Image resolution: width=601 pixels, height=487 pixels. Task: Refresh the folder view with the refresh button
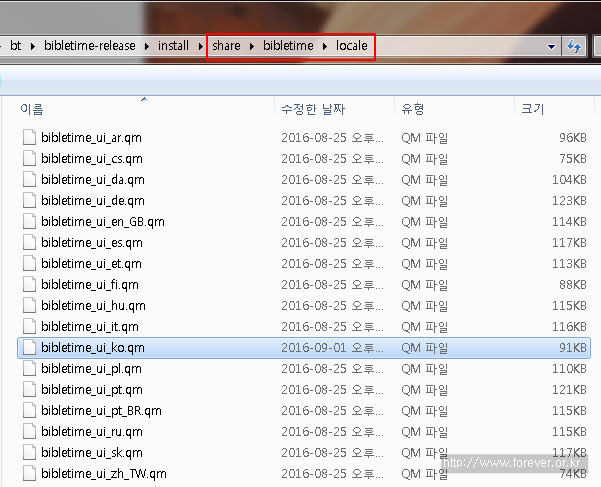pyautogui.click(x=574, y=46)
